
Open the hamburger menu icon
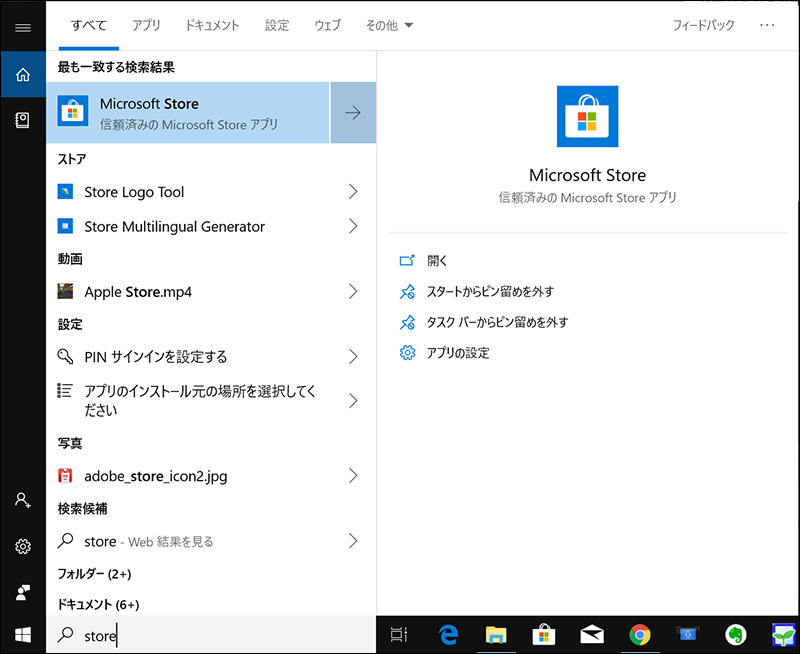[23, 28]
